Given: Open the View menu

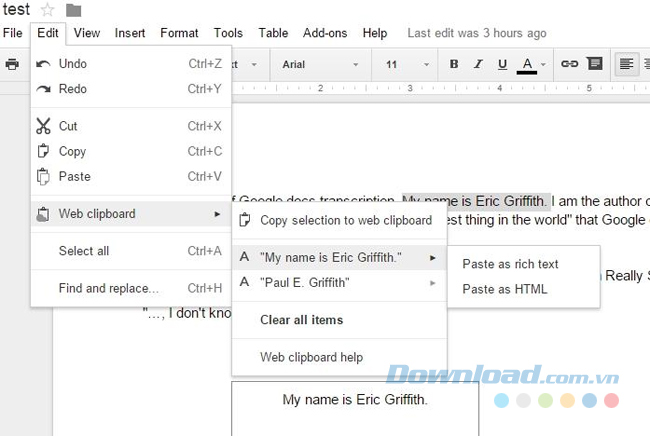Looking at the screenshot, I should coord(87,33).
